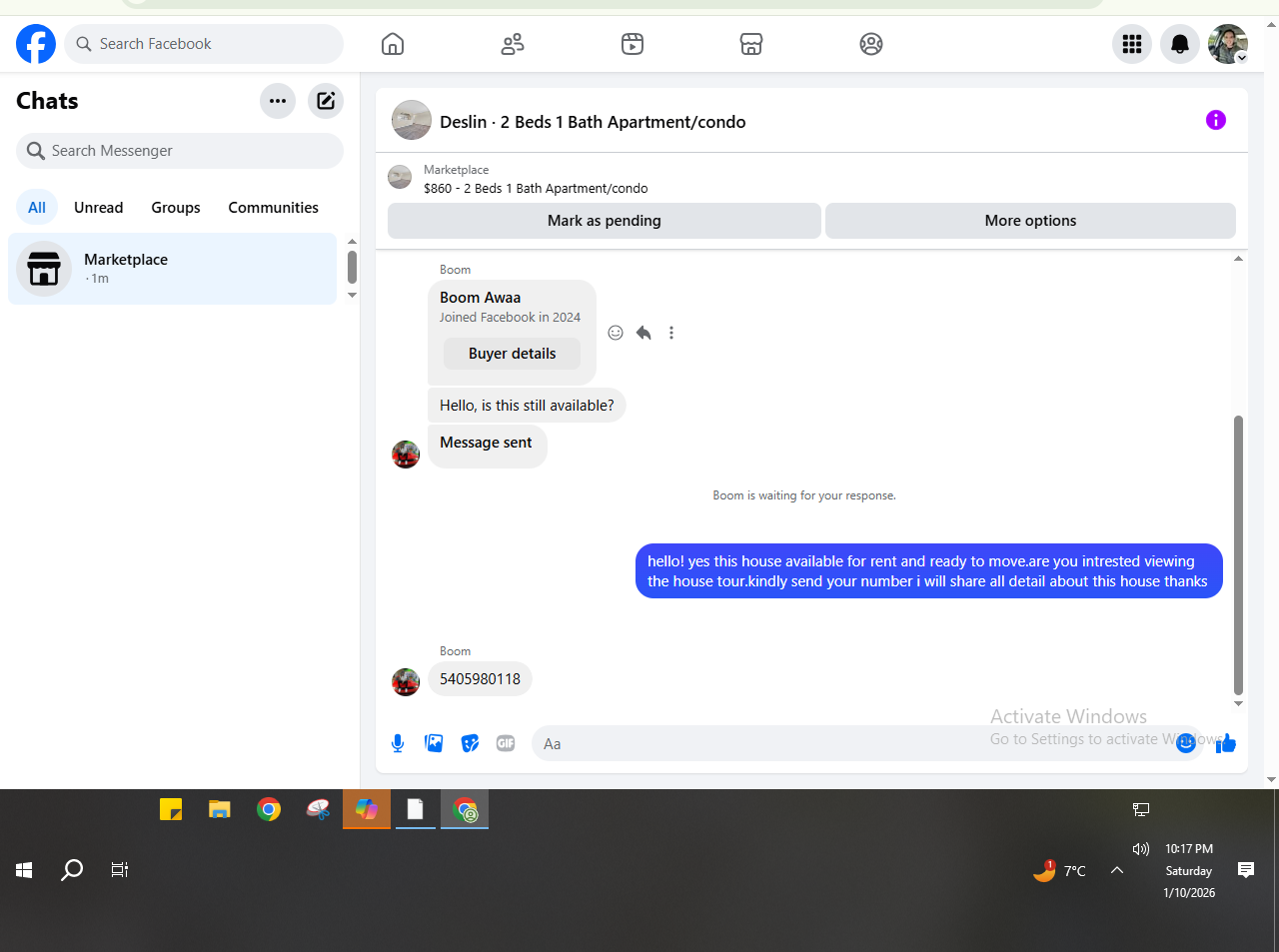Click the listing title $860 - 2 Beds 1 Bath

(x=536, y=189)
